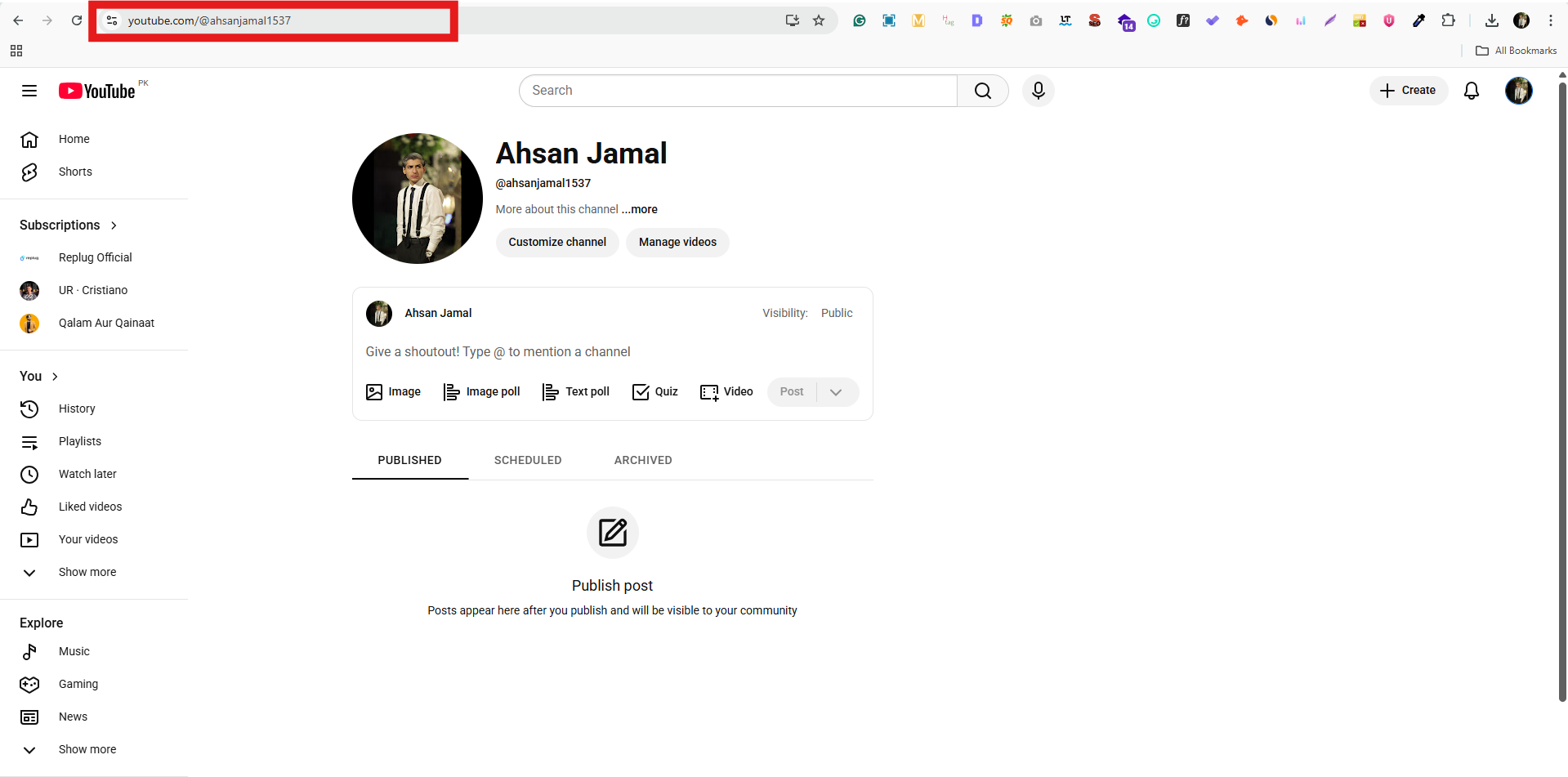
Task: Expand the Subscriptions section
Action: click(113, 225)
